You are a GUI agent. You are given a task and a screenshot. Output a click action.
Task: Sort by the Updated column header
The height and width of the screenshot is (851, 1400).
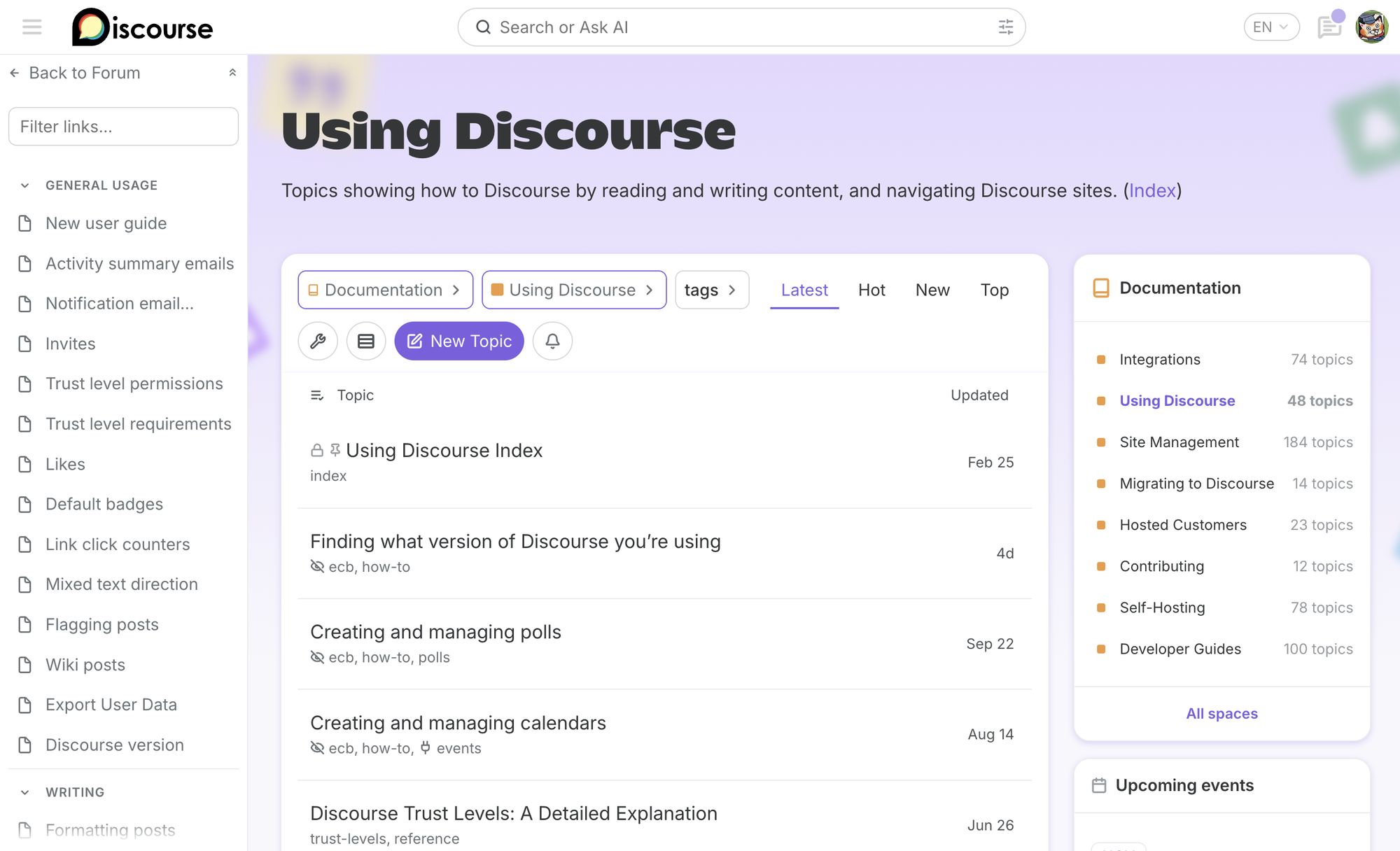(979, 395)
